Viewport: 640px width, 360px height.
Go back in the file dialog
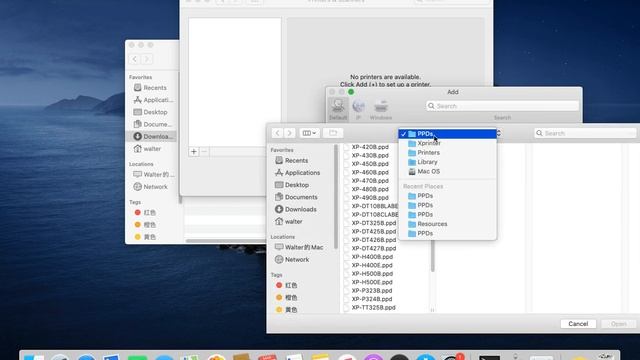point(278,133)
